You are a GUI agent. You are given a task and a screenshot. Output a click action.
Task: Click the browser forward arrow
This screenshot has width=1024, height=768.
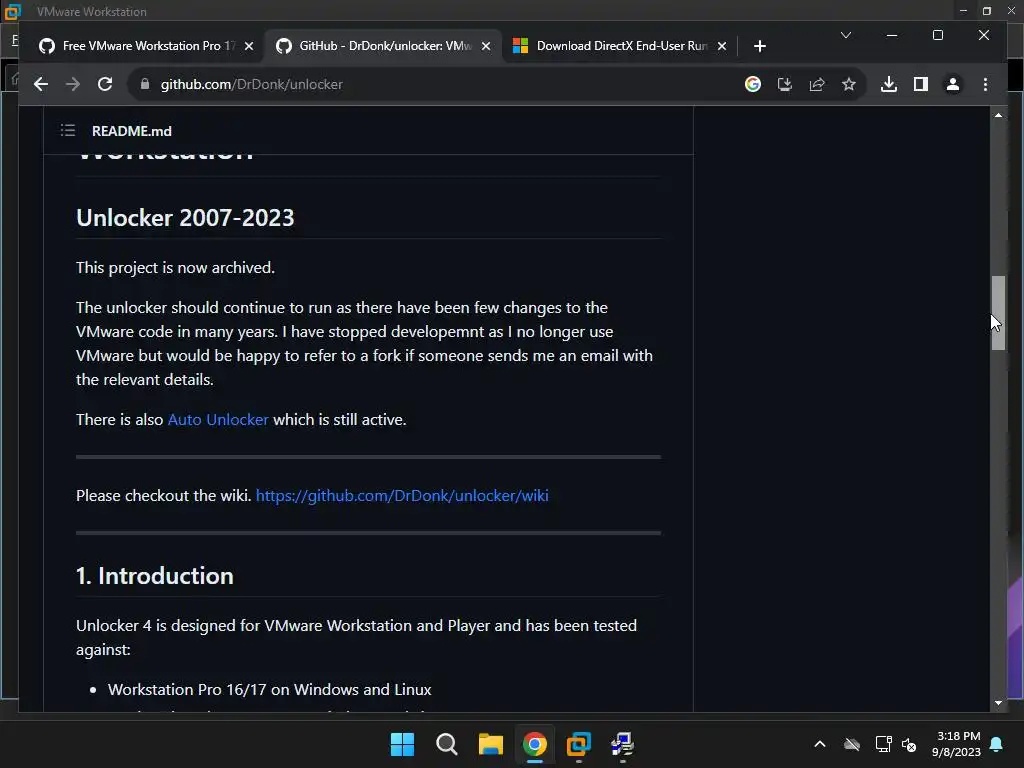pos(72,84)
